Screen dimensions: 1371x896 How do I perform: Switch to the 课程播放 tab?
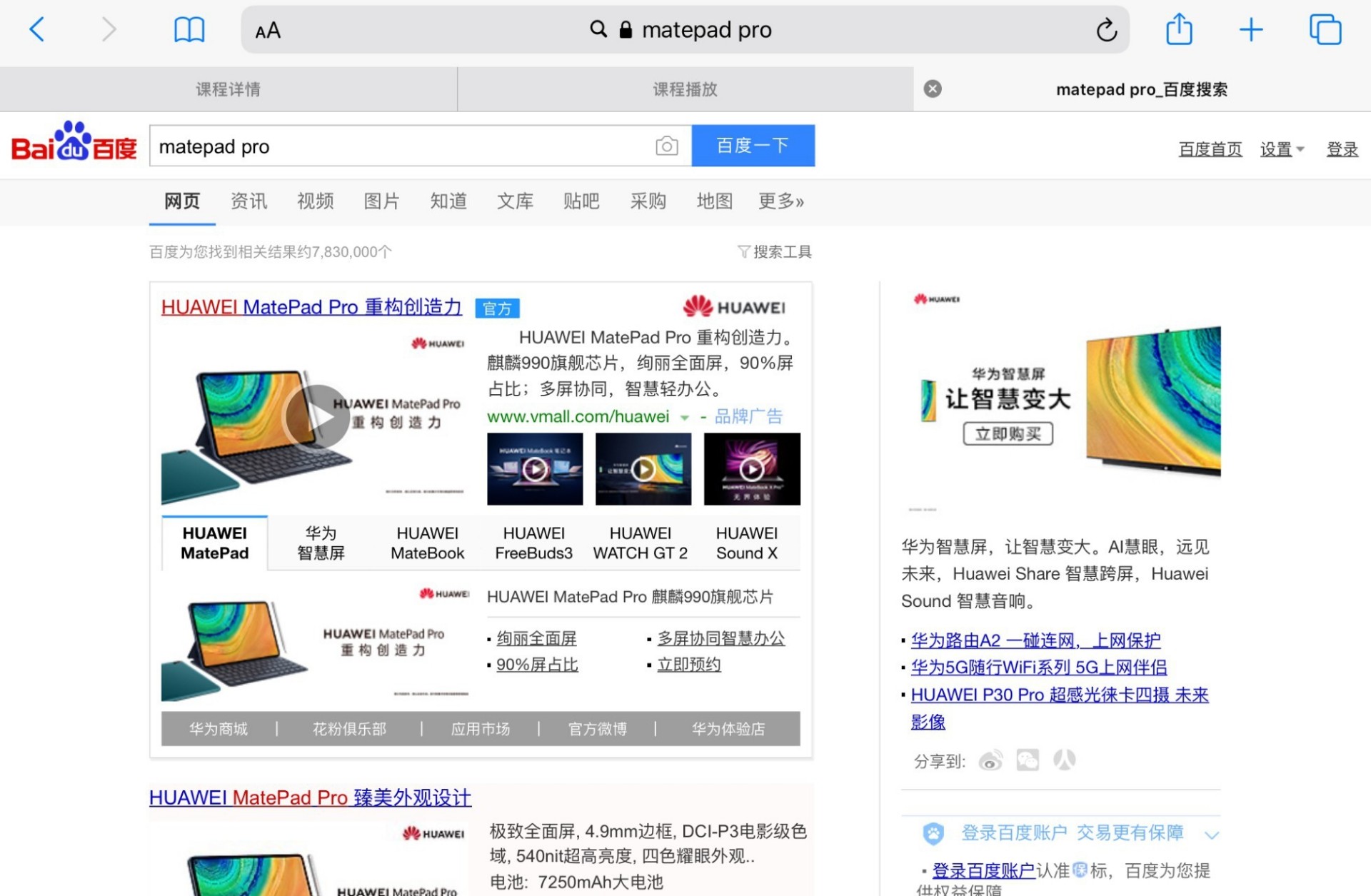point(685,89)
